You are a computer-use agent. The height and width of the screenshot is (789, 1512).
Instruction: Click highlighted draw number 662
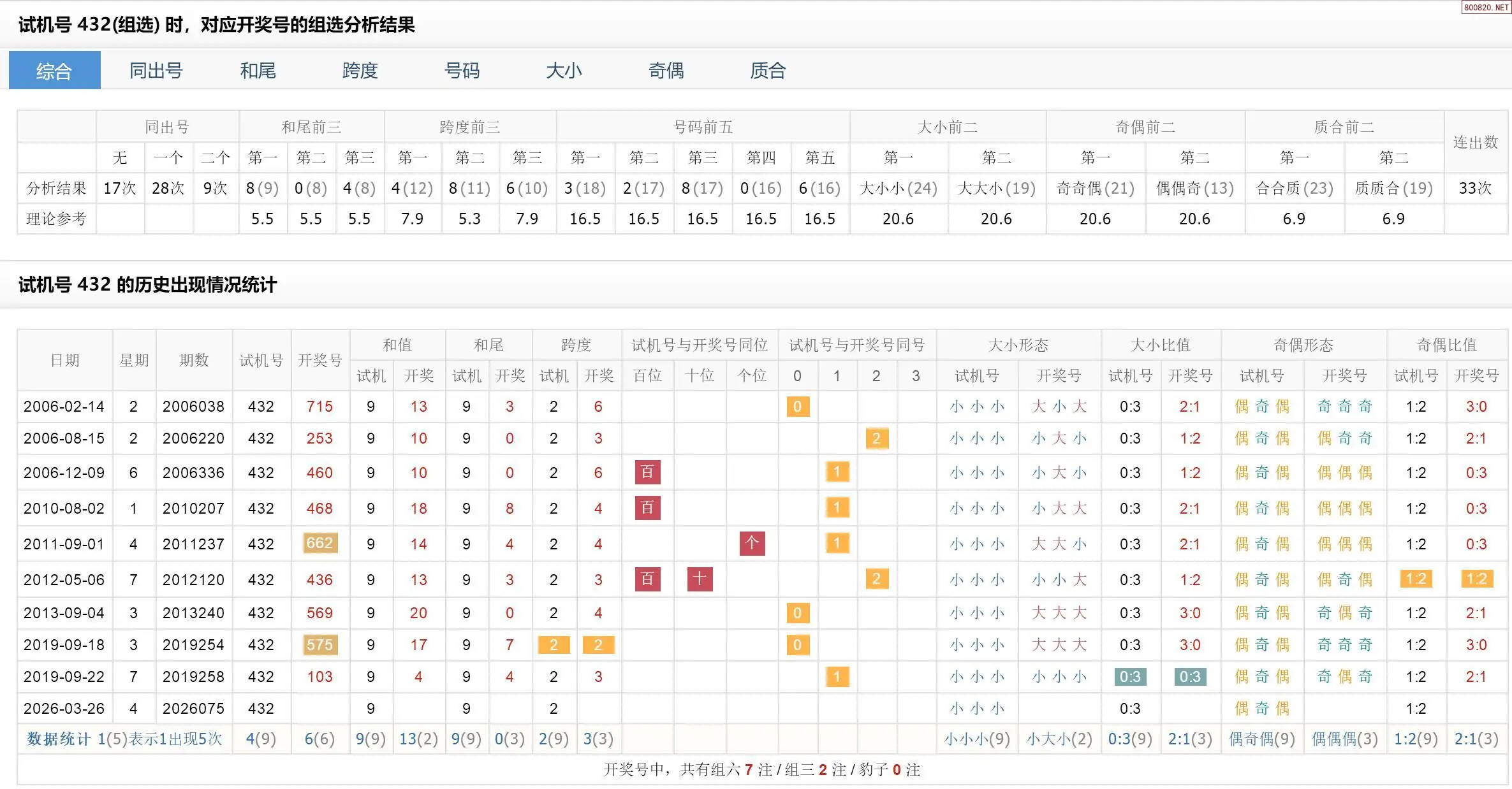point(319,543)
